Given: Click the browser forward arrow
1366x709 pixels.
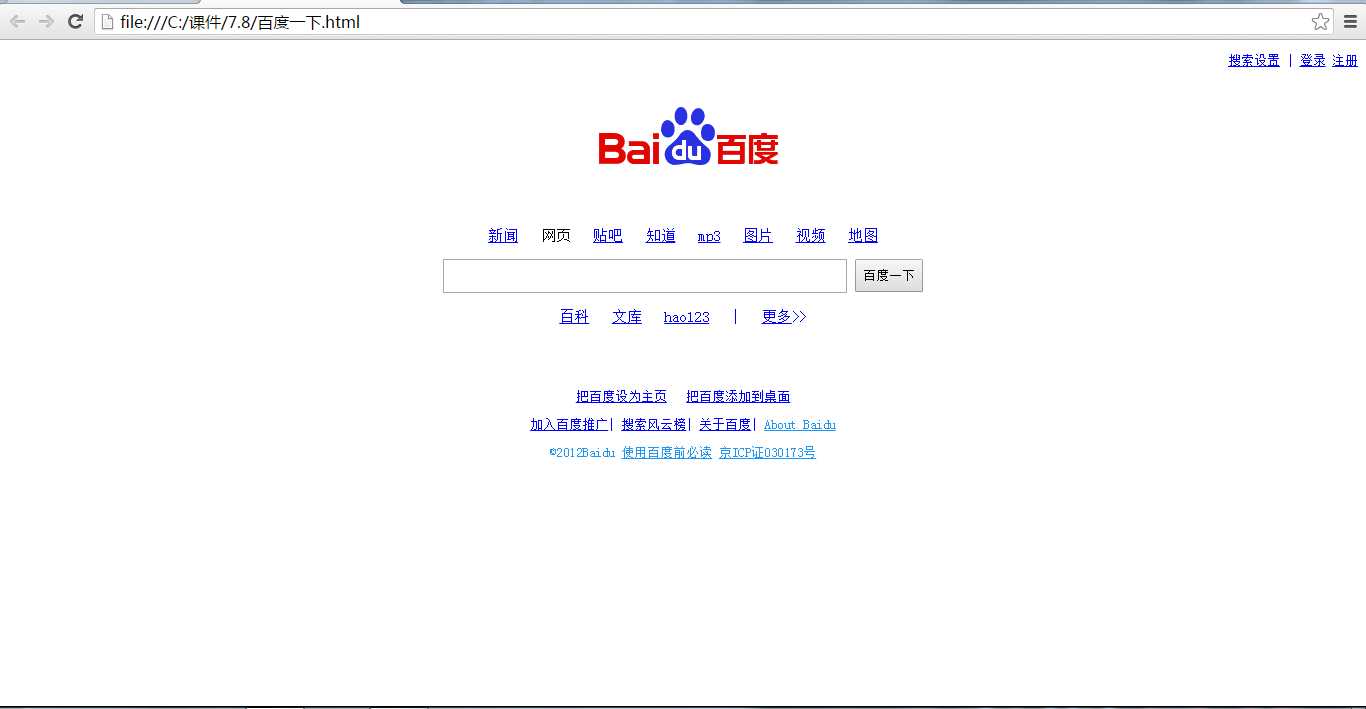Looking at the screenshot, I should (x=46, y=21).
